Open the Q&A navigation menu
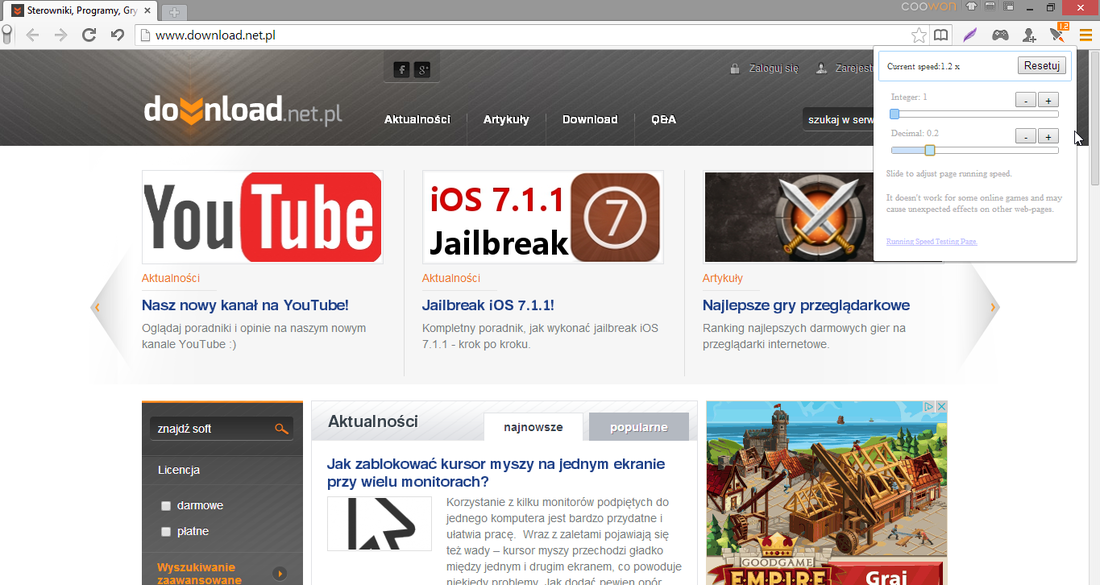Image resolution: width=1100 pixels, height=585 pixels. [664, 119]
